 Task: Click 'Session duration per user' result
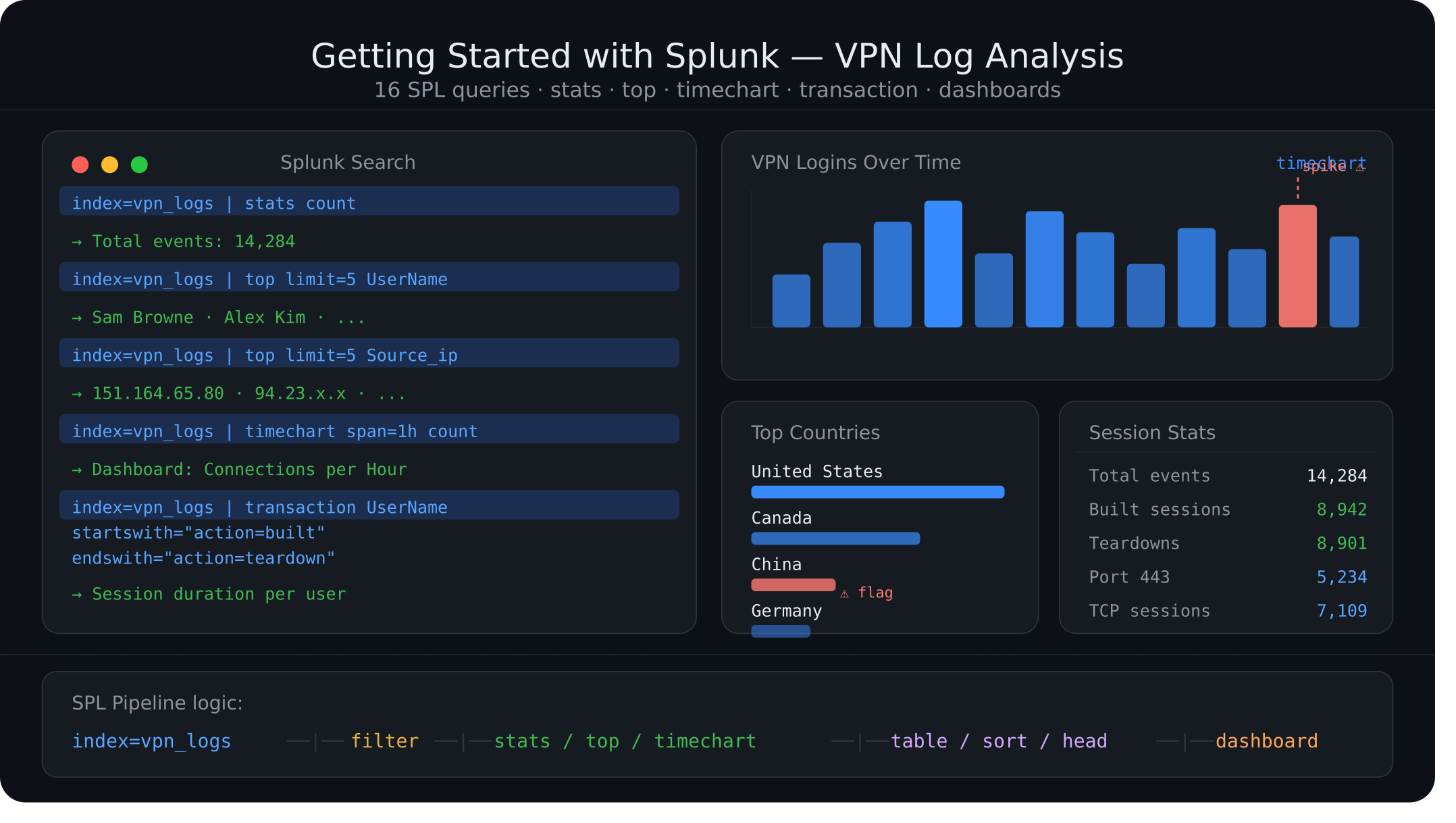tap(209, 595)
